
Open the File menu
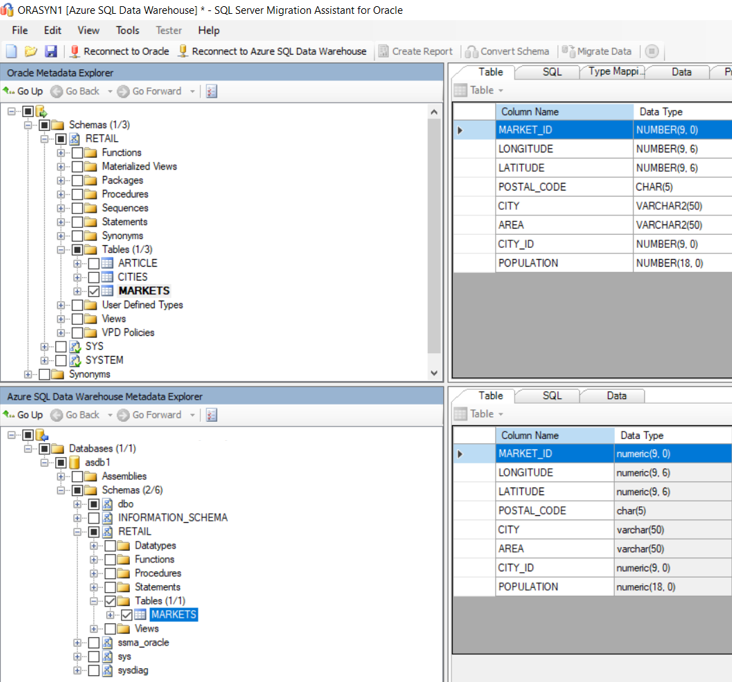coord(20,30)
